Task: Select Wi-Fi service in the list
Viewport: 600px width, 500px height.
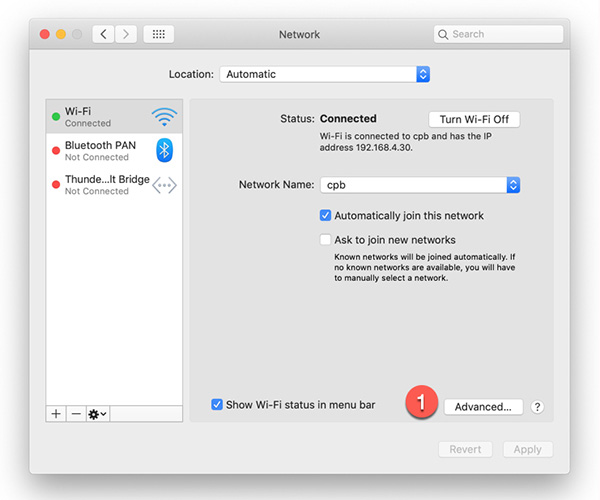Action: (x=100, y=117)
